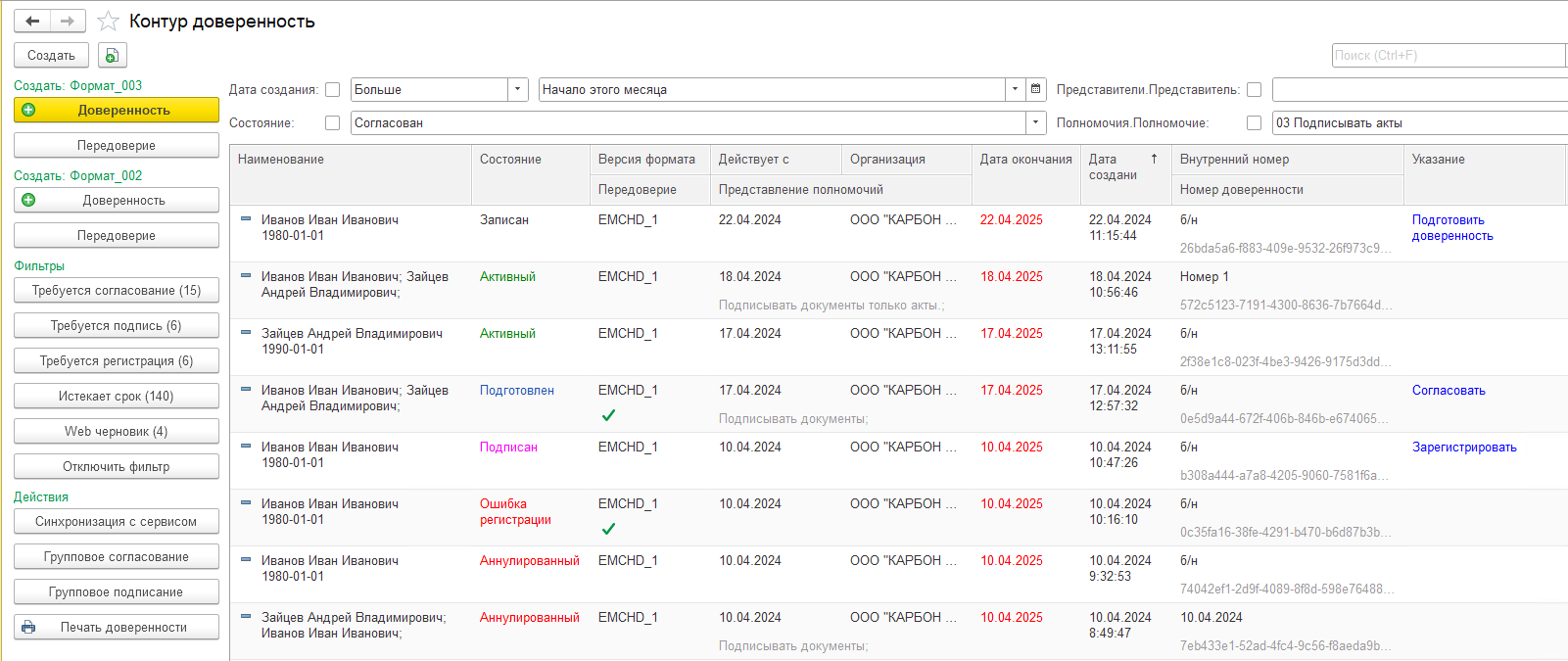Click 'Внутренний номер' column header

pyautogui.click(x=1288, y=159)
